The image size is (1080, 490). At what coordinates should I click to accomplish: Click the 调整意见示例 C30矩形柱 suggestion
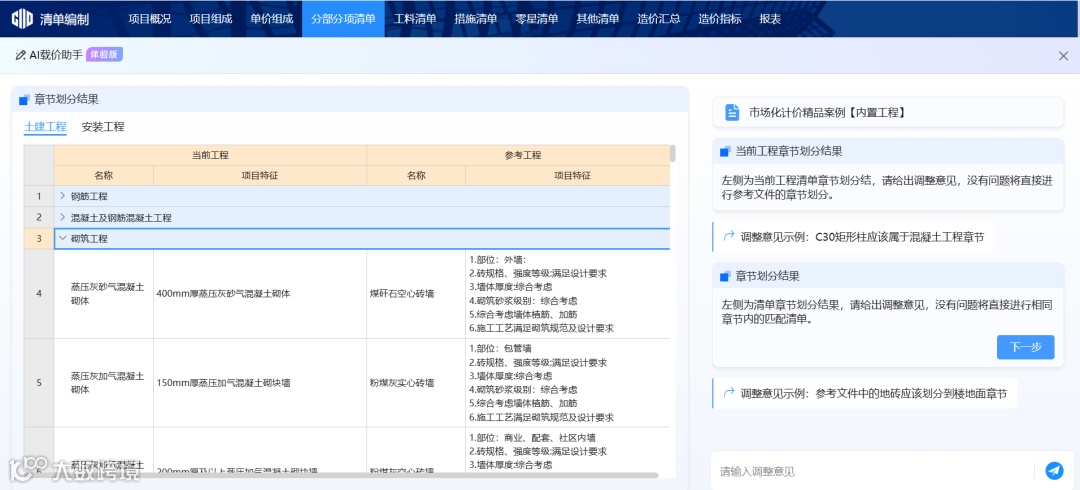pos(853,237)
